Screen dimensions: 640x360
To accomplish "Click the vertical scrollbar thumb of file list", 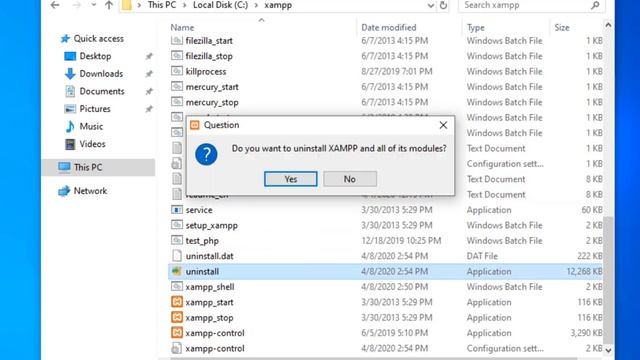I will click(608, 280).
